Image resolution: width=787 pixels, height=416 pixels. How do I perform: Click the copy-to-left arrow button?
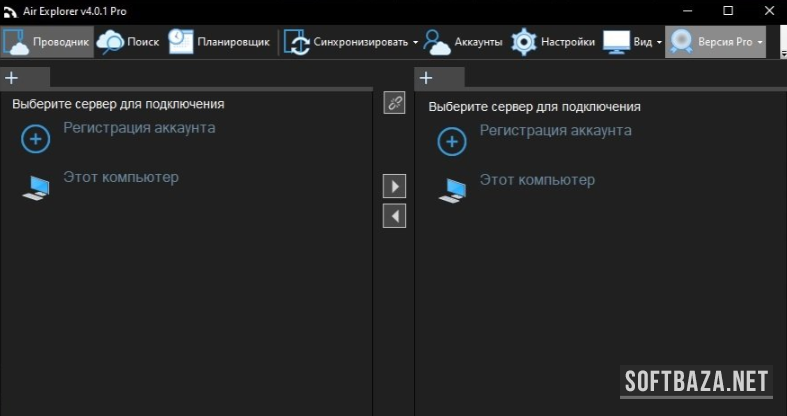394,216
